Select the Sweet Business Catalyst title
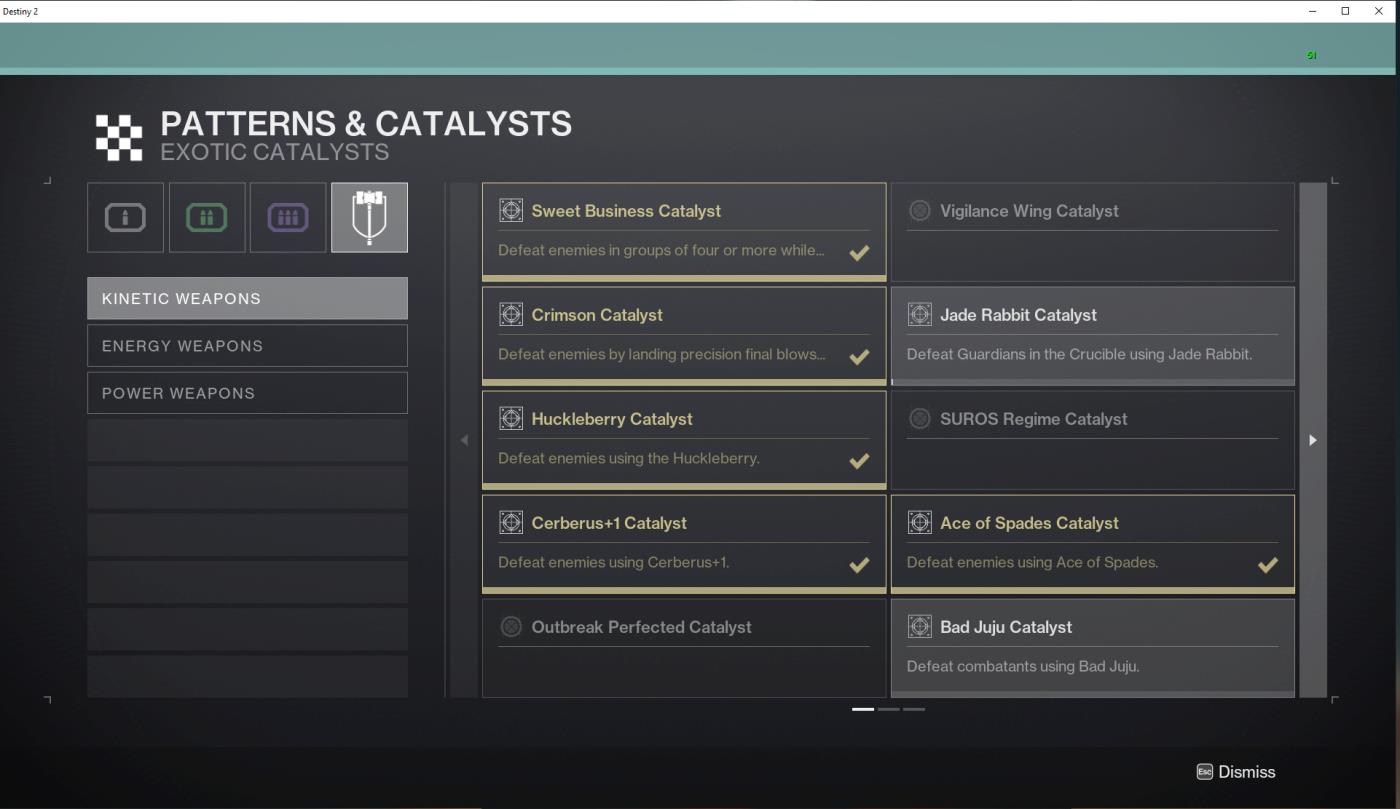The width and height of the screenshot is (1400, 809). (x=626, y=211)
